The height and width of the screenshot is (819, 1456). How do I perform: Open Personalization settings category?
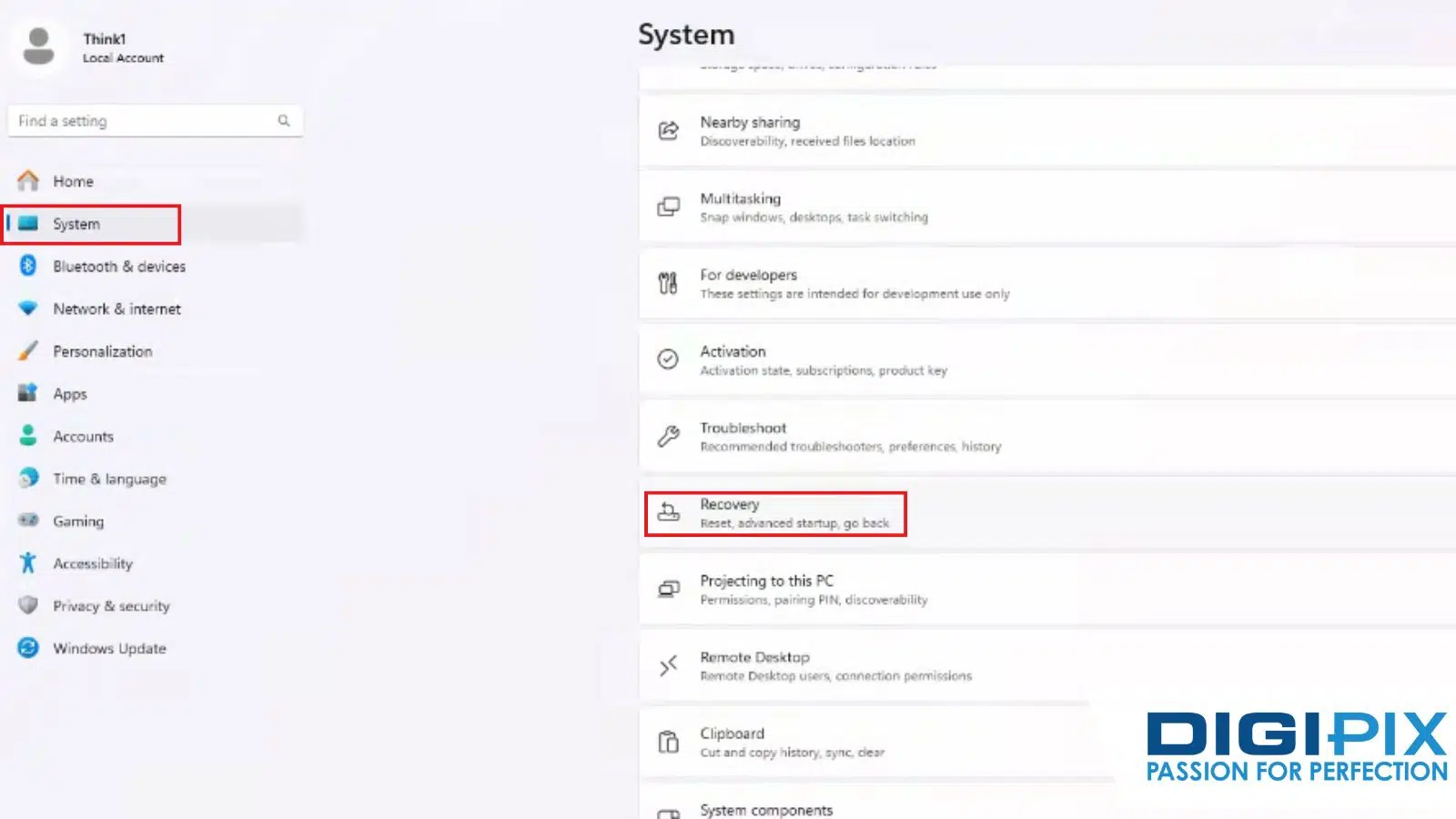tap(102, 351)
